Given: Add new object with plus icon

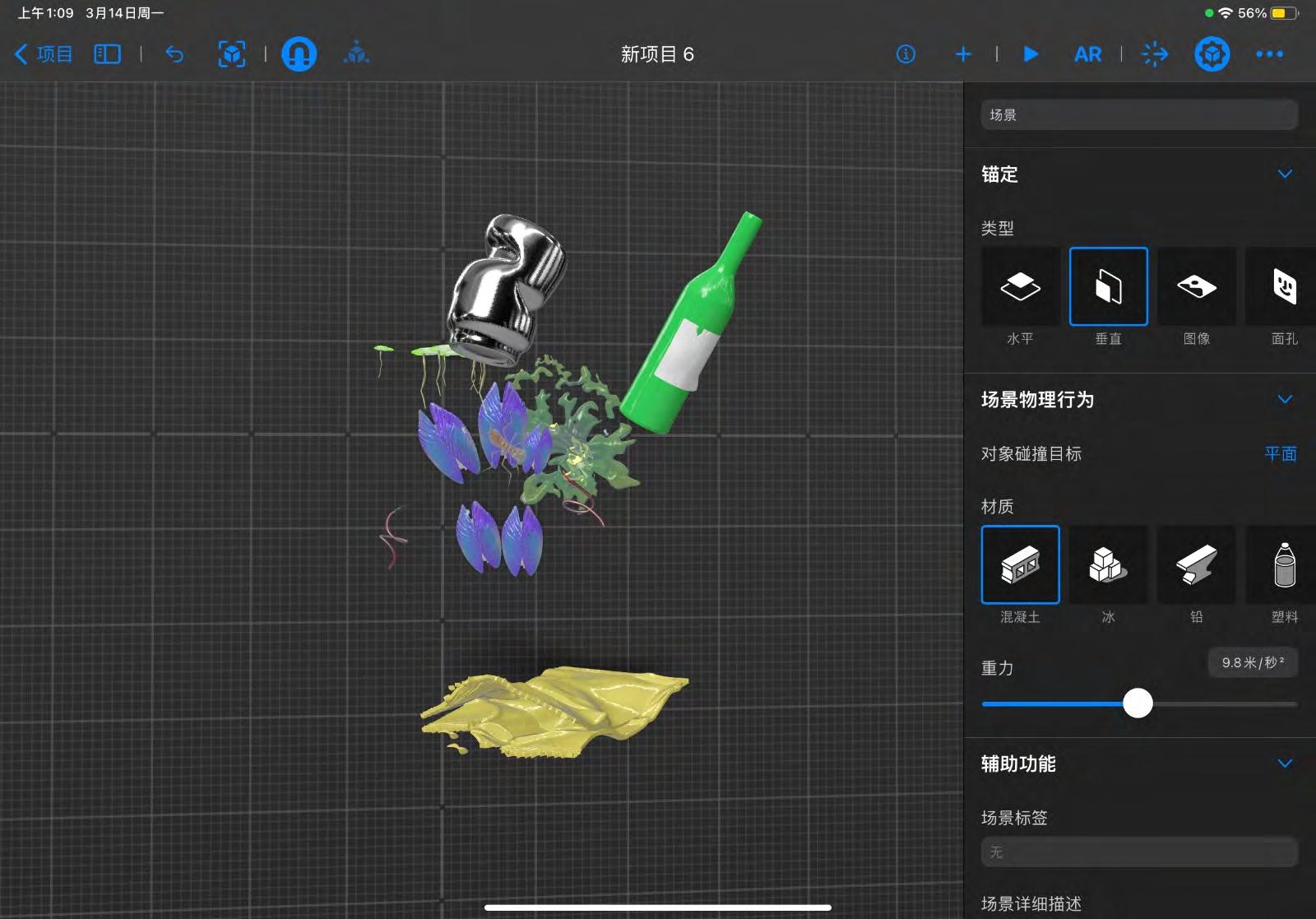Looking at the screenshot, I should coord(963,54).
